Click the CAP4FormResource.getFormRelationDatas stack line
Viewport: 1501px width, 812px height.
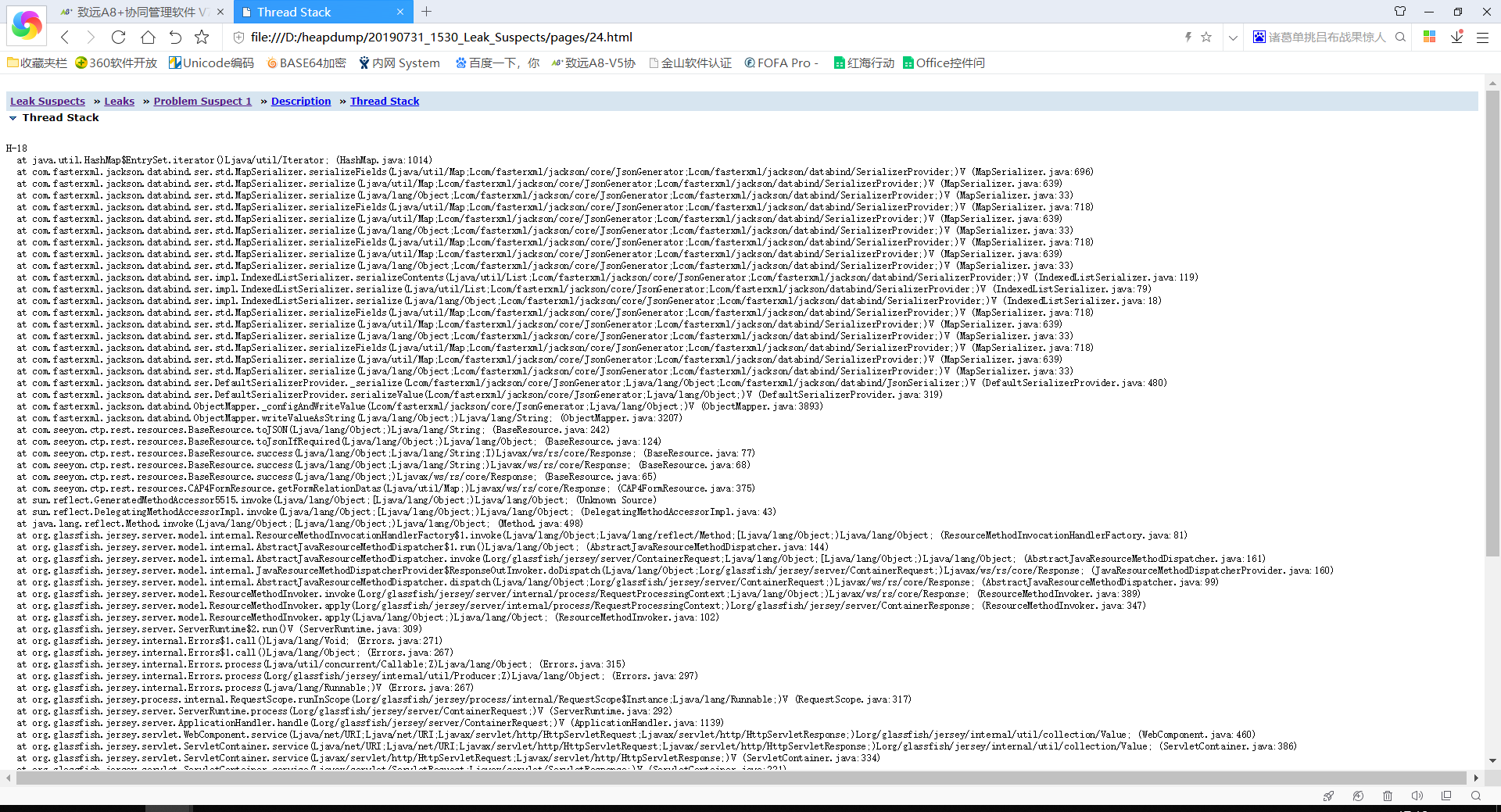pos(386,488)
